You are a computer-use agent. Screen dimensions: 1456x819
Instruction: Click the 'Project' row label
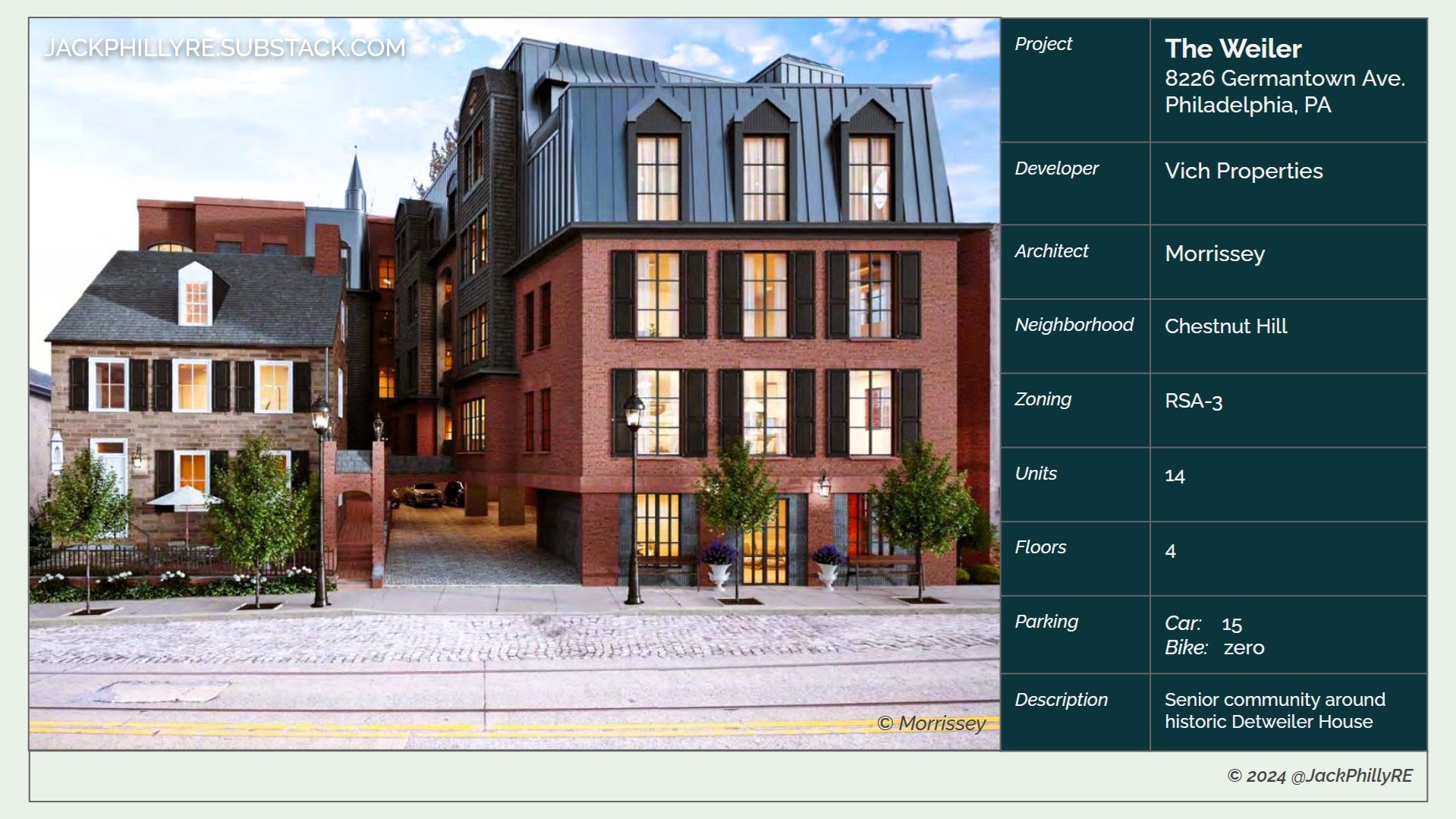pos(1043,44)
